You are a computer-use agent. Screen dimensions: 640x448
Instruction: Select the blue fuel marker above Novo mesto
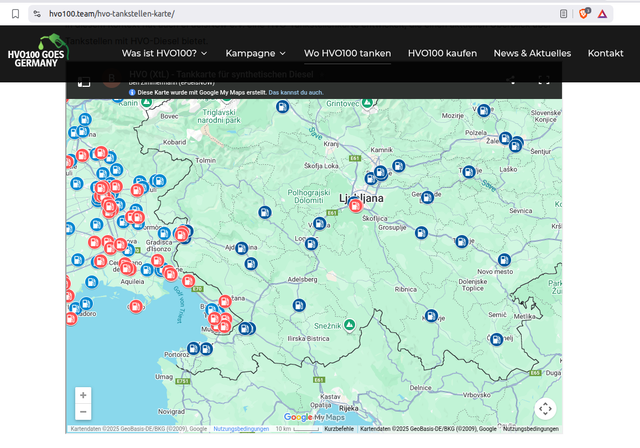(x=504, y=259)
